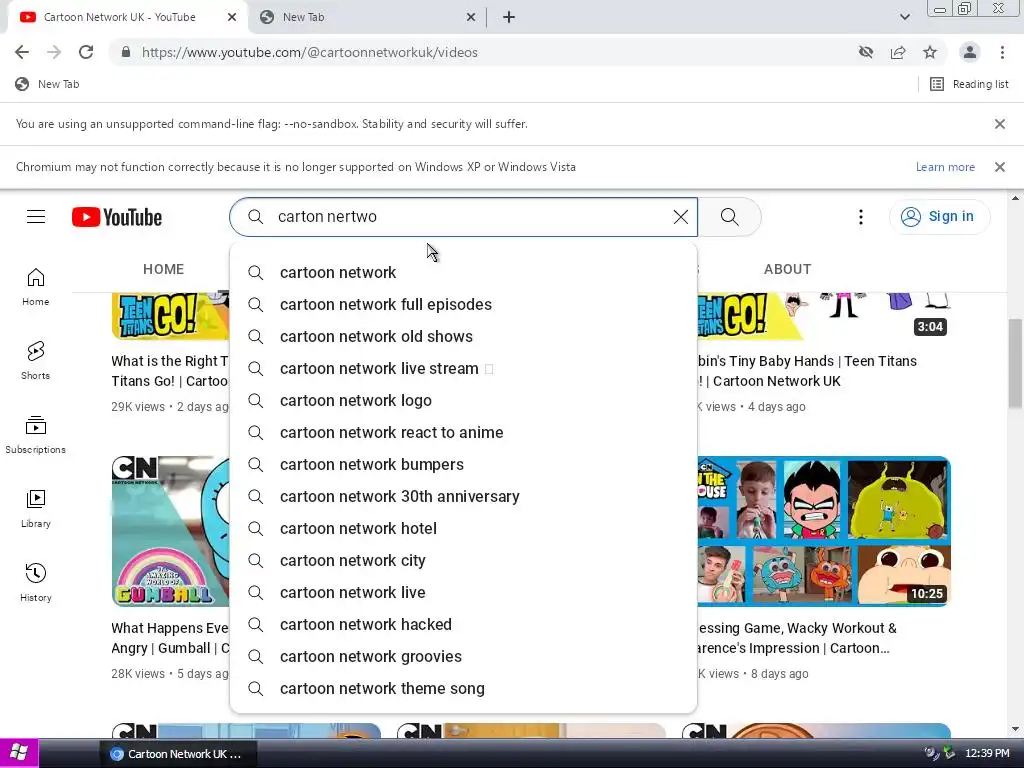Click the scrollbar down arrow

tap(1016, 729)
